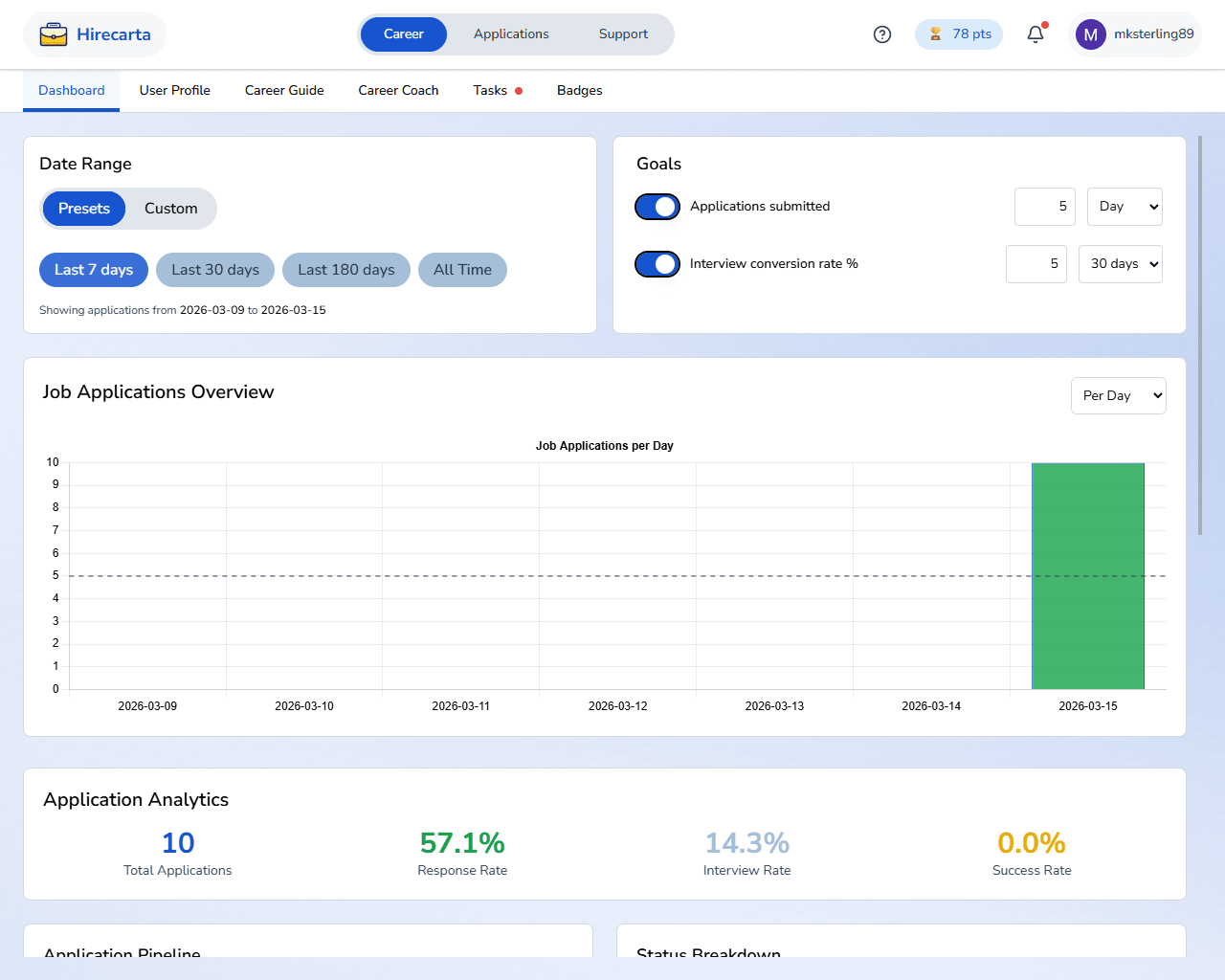Open the Day period dropdown for applications goal
Viewport: 1225px width, 980px height.
1125,207
